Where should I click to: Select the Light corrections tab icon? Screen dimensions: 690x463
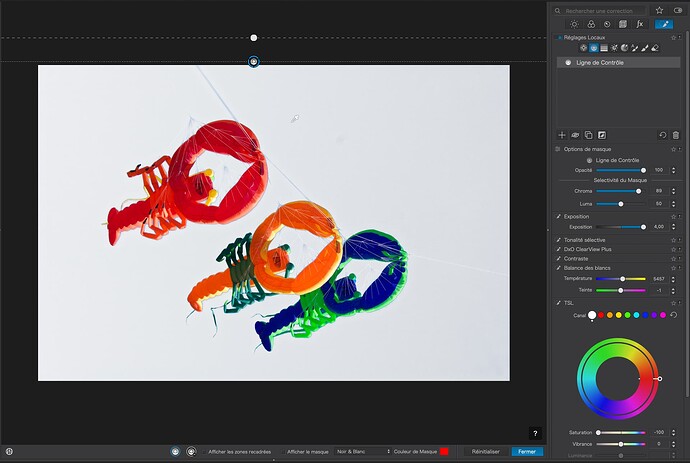[574, 24]
